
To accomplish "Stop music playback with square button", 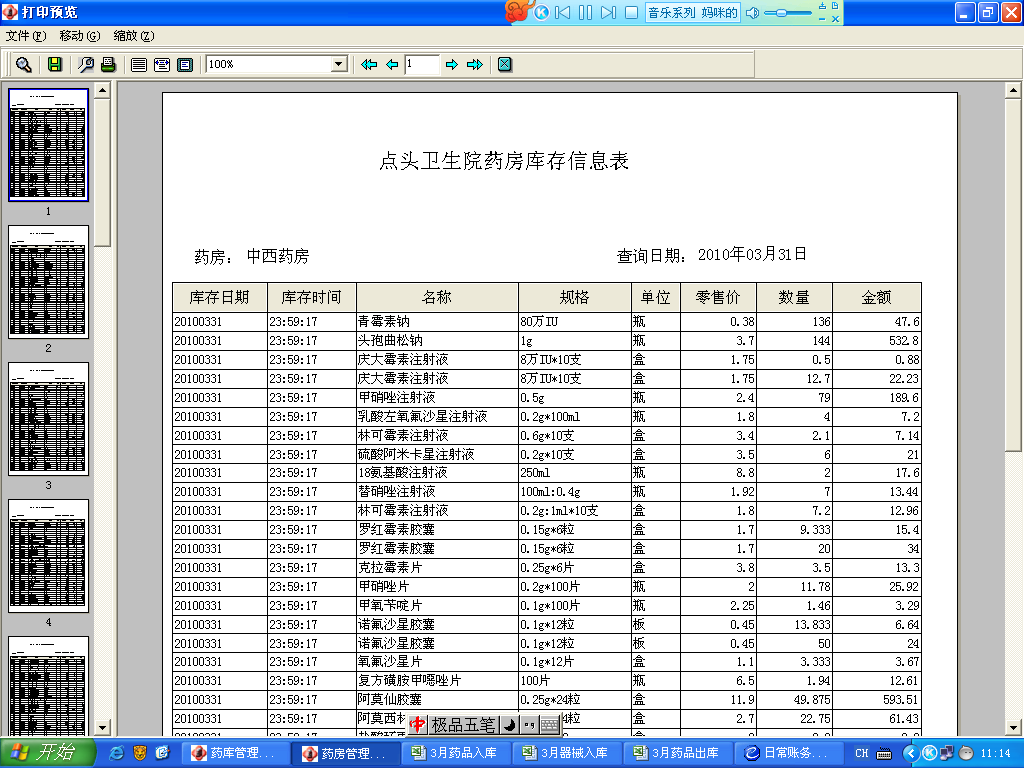I will (x=631, y=12).
